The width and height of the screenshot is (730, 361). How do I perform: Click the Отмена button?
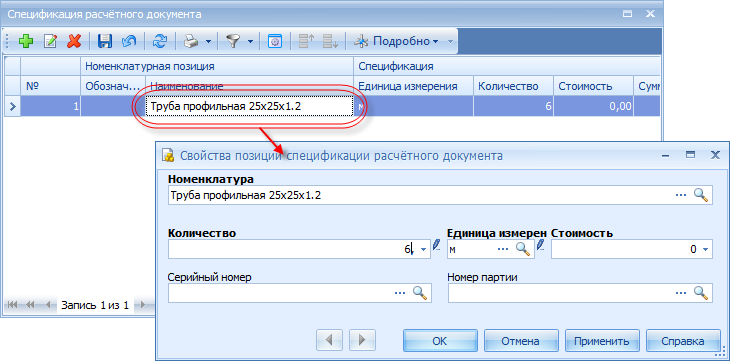tap(521, 341)
